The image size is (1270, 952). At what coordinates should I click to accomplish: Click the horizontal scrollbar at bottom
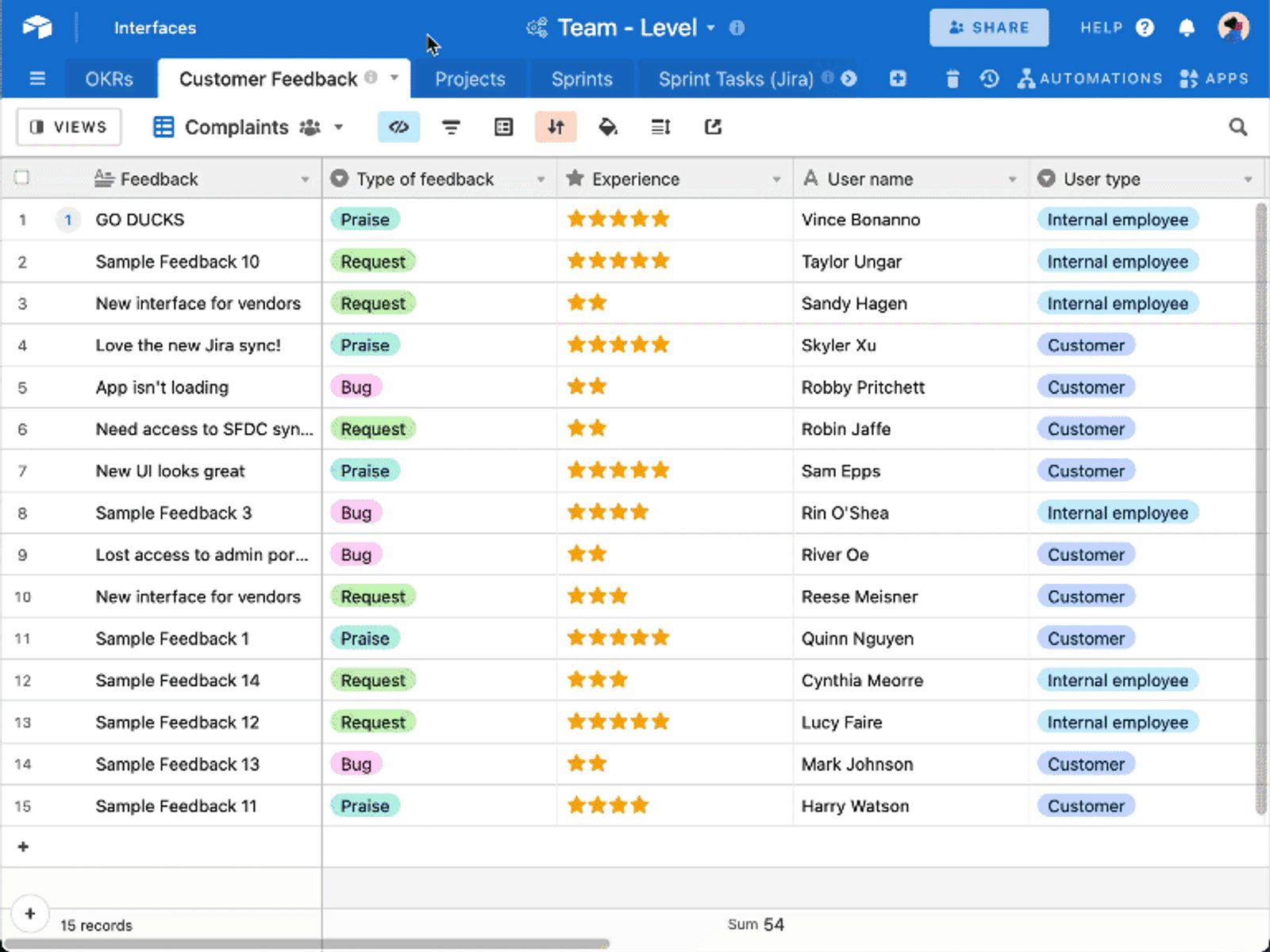[306, 944]
